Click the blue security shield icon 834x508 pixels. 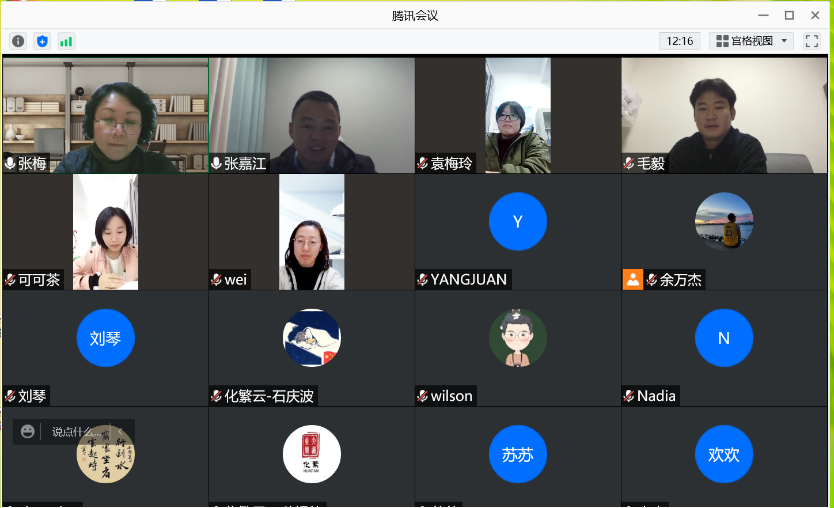[43, 41]
